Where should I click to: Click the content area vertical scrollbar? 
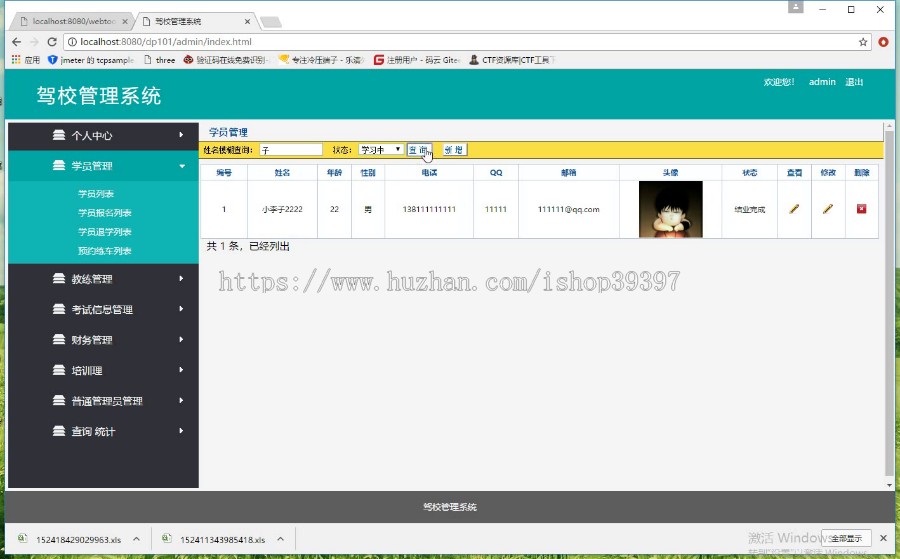889,305
